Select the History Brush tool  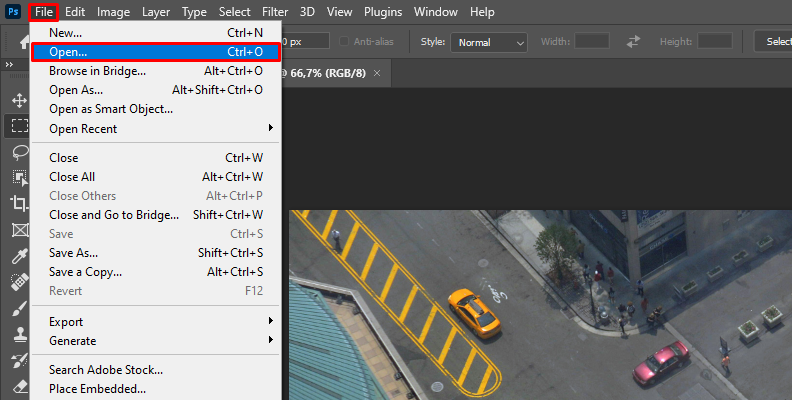[x=20, y=361]
